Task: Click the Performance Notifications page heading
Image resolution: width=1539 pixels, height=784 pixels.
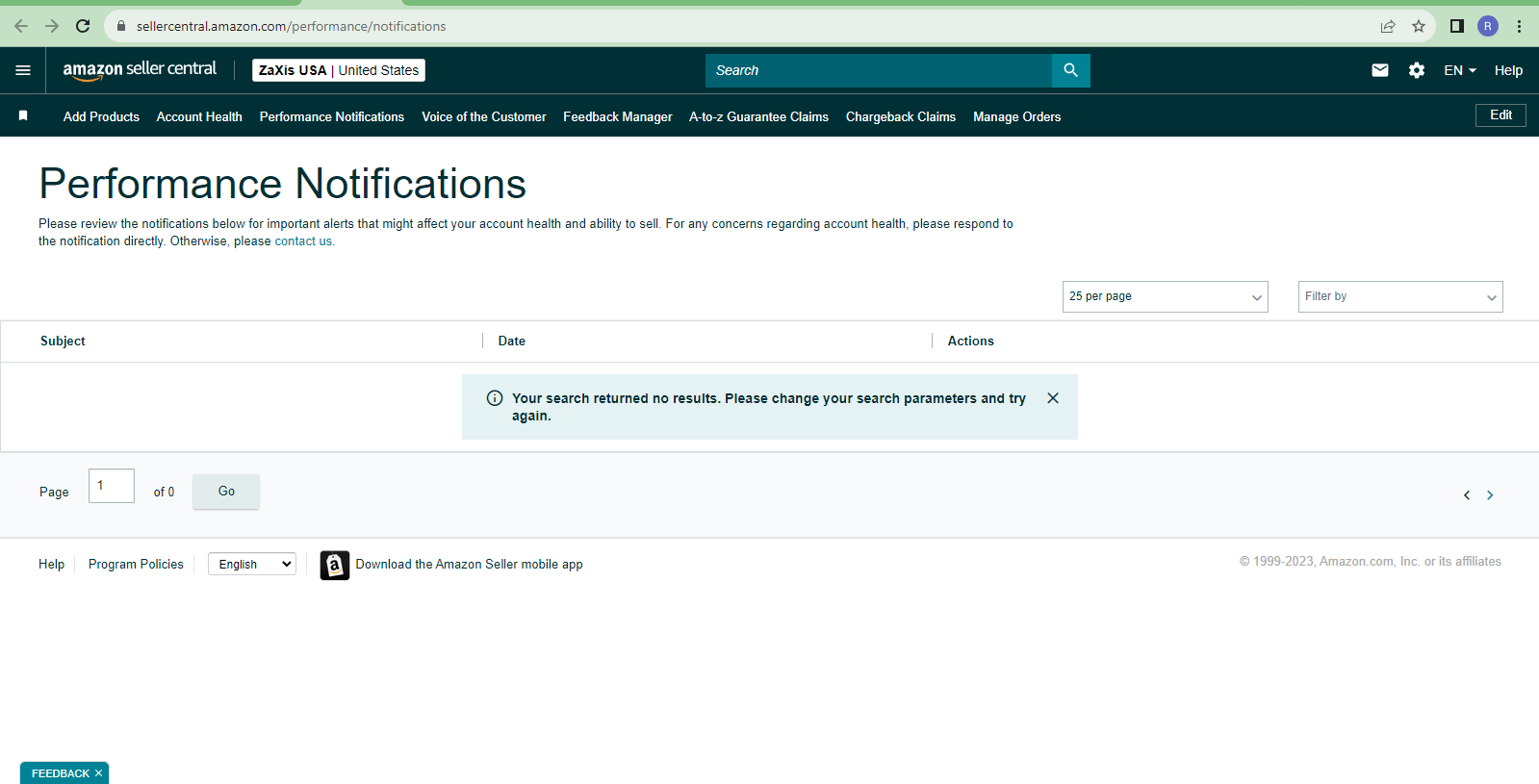Action: 283,184
